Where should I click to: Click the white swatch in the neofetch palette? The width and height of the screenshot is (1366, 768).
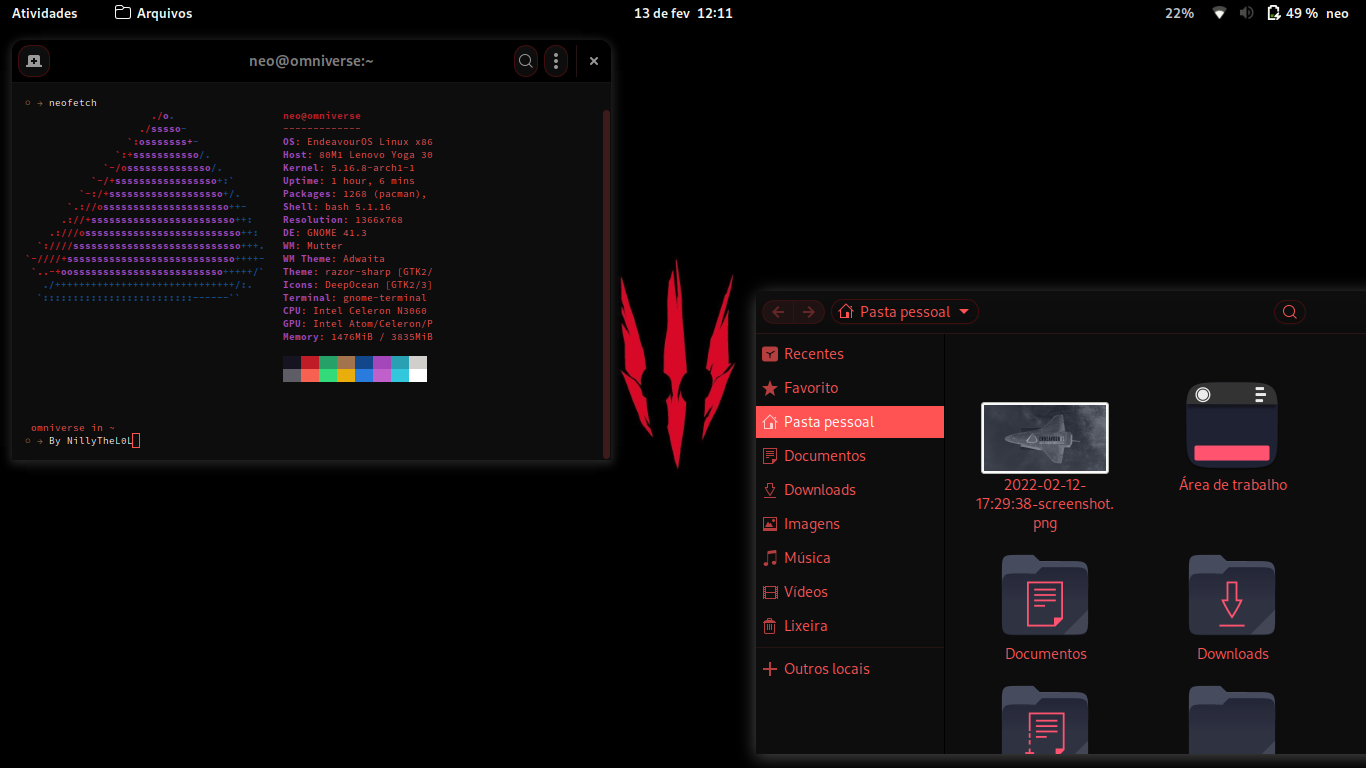tap(418, 375)
